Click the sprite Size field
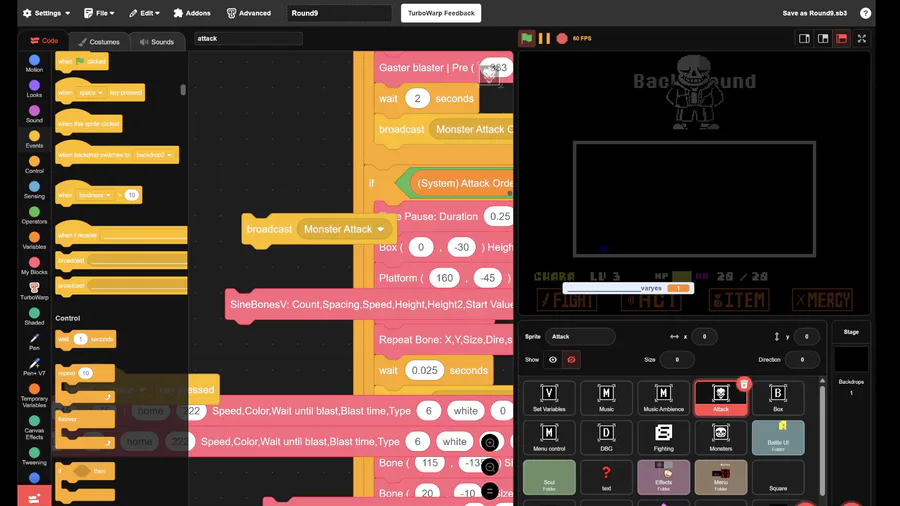The height and width of the screenshot is (506, 900). pyautogui.click(x=677, y=360)
